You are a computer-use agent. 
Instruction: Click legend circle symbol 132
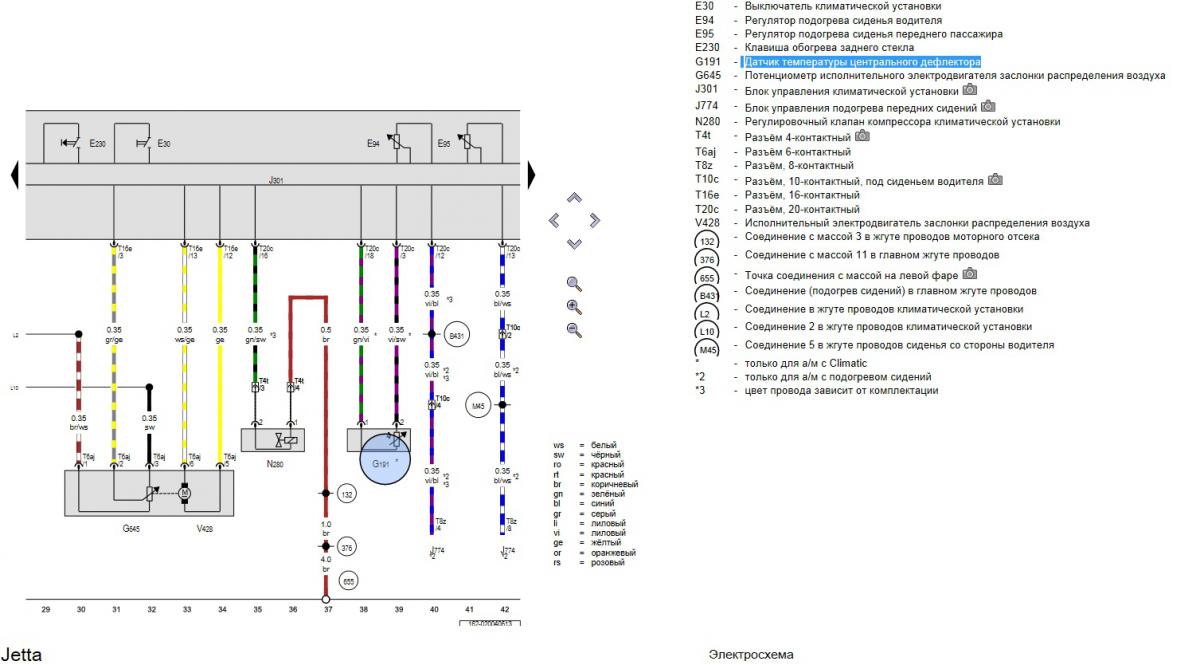(707, 240)
